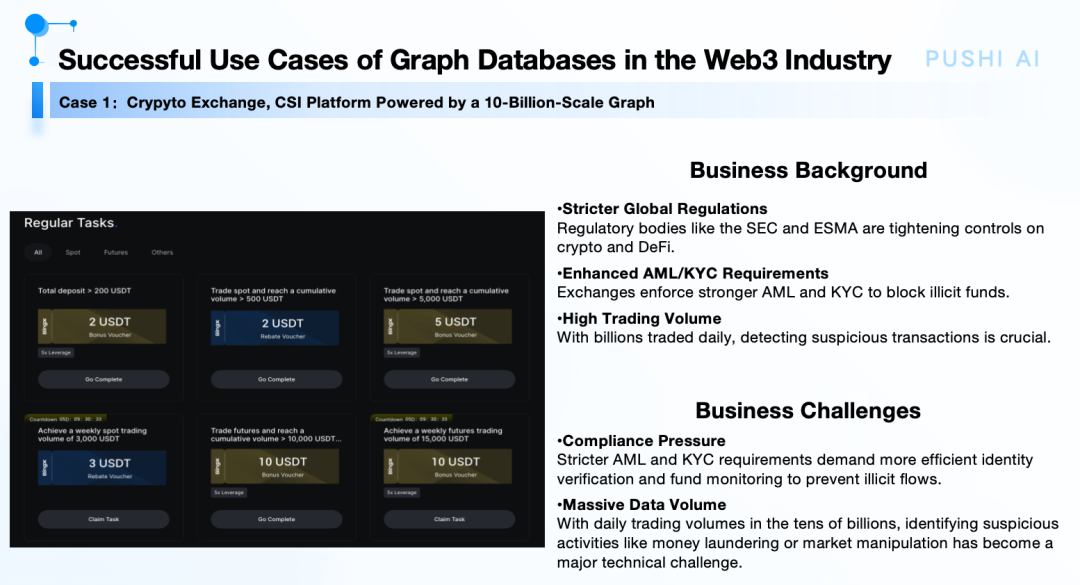
Task: Select the 5 USDT Bonus Voucher card
Action: click(448, 327)
